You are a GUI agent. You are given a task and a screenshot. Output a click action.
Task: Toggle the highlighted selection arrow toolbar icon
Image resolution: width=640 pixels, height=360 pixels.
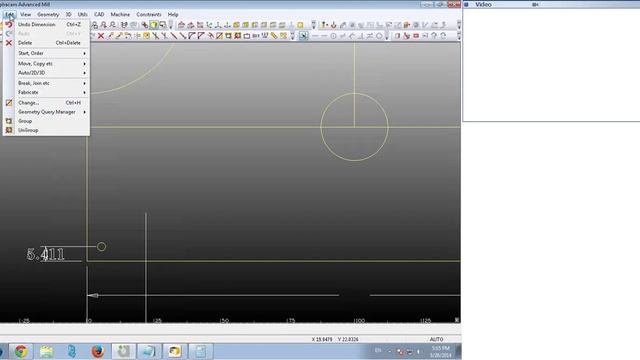[303, 36]
